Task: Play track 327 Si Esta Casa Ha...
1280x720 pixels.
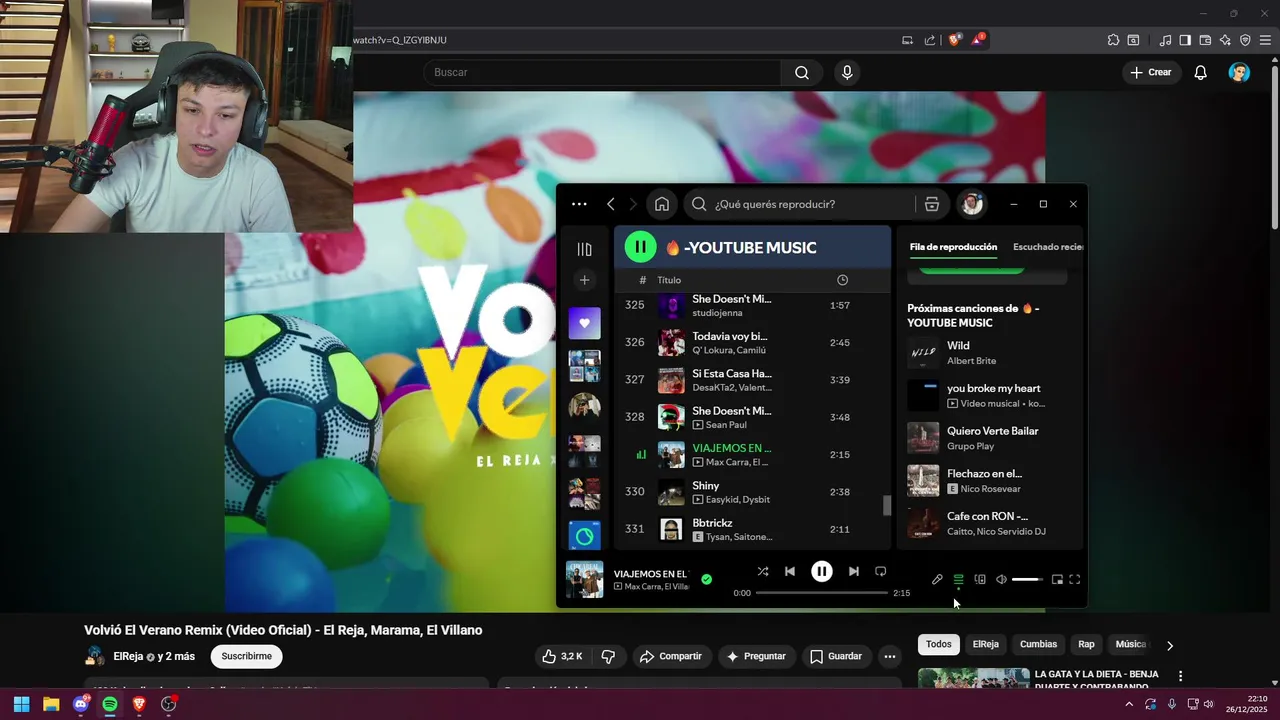Action: tap(752, 380)
